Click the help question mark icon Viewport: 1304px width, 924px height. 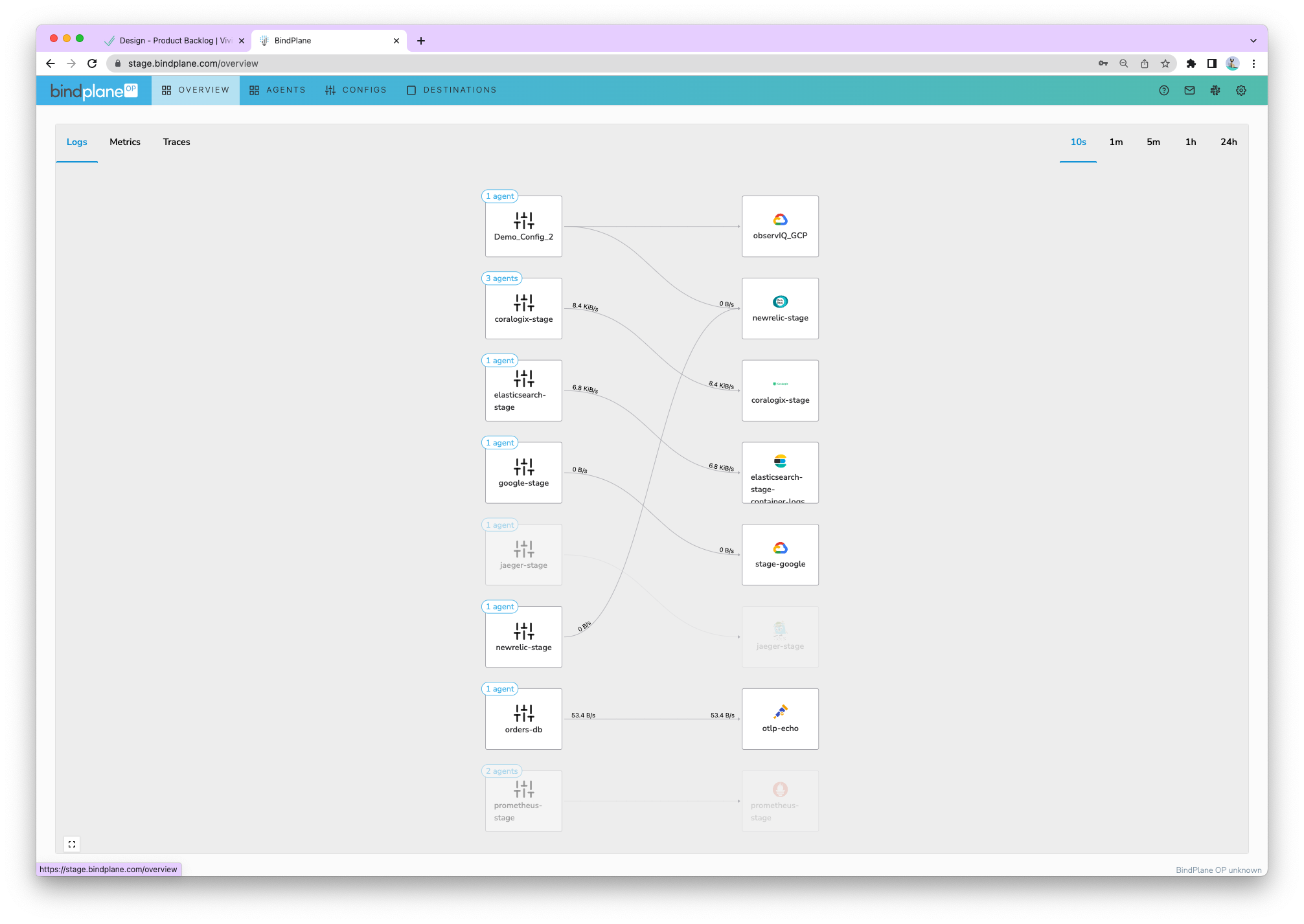pos(1163,91)
